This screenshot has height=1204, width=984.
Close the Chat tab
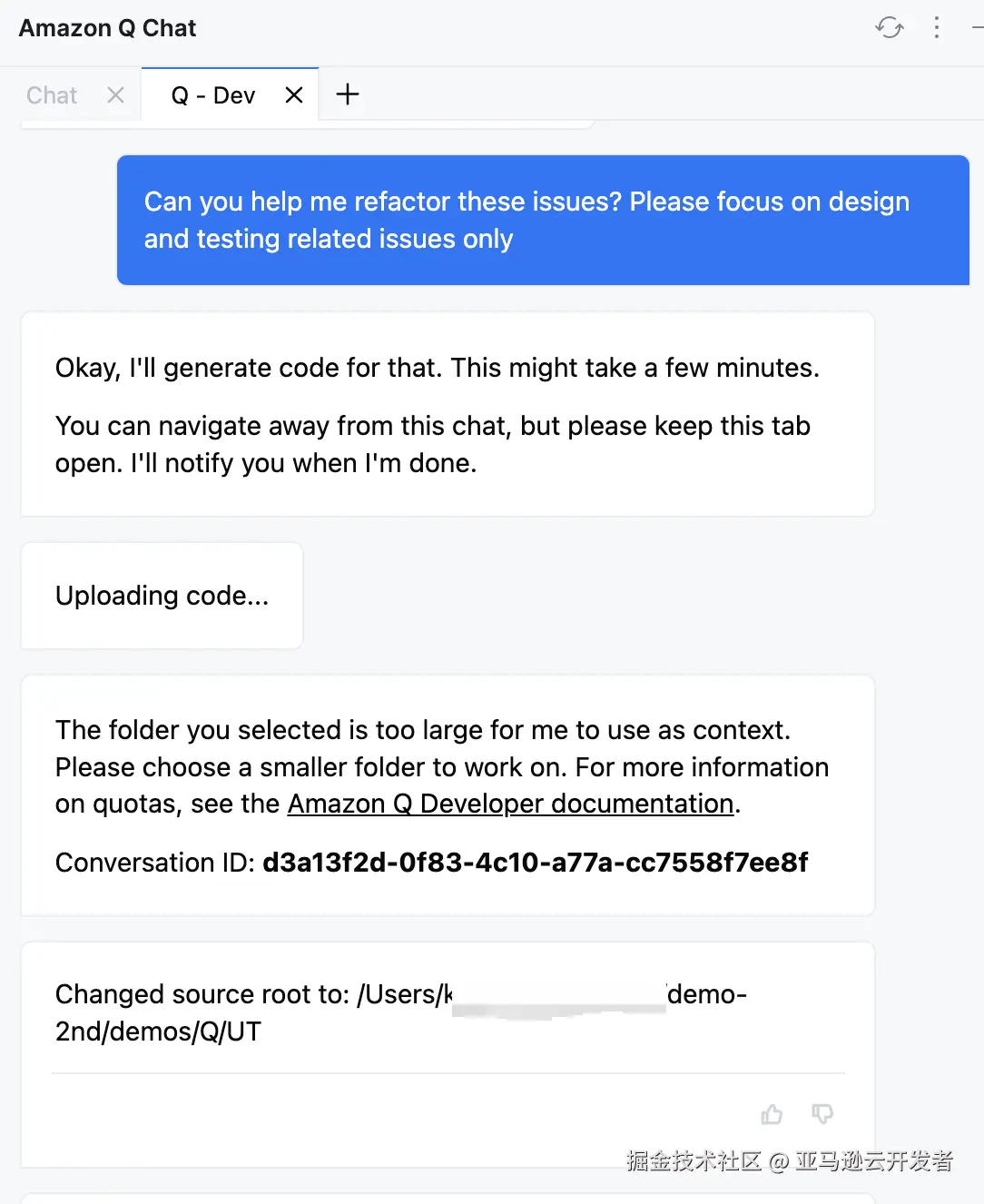click(x=115, y=95)
